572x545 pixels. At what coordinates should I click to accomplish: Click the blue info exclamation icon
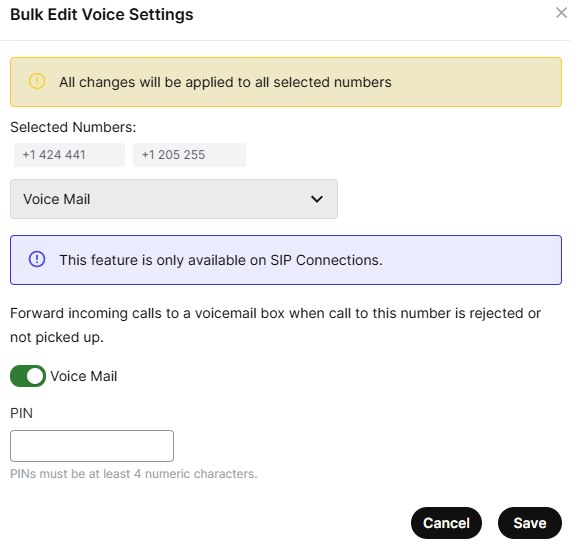[x=37, y=259]
